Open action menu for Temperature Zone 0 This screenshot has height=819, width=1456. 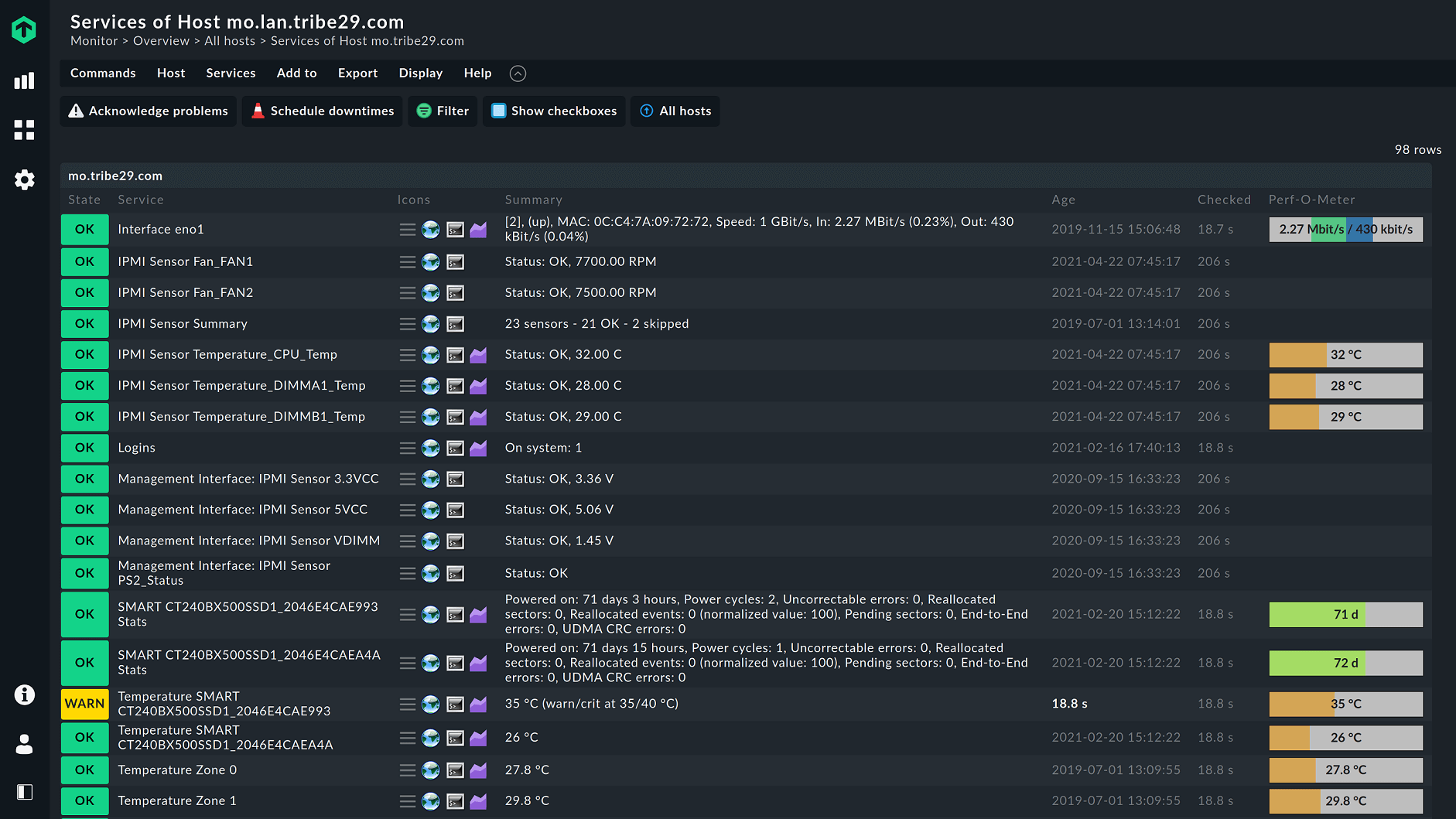tap(408, 770)
